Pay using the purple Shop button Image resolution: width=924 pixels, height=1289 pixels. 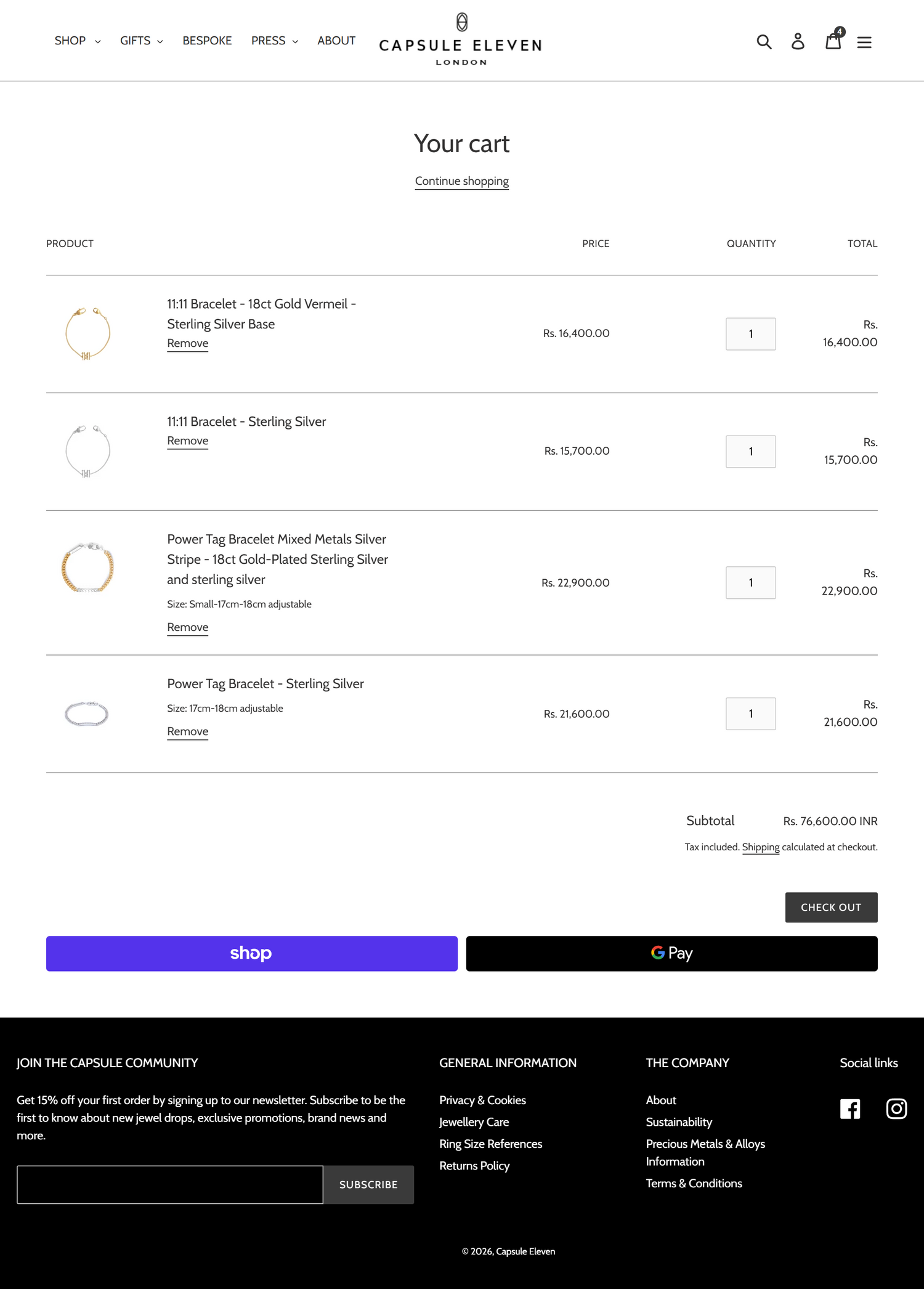tap(252, 953)
